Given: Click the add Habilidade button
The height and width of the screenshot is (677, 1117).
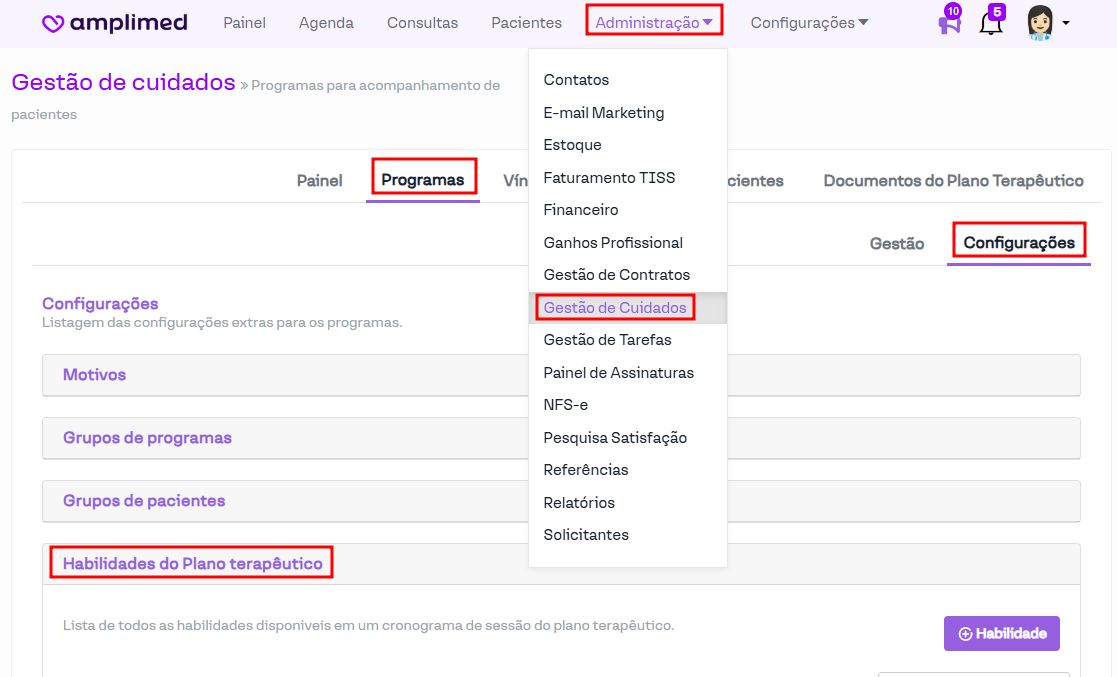Looking at the screenshot, I should click(x=1001, y=633).
